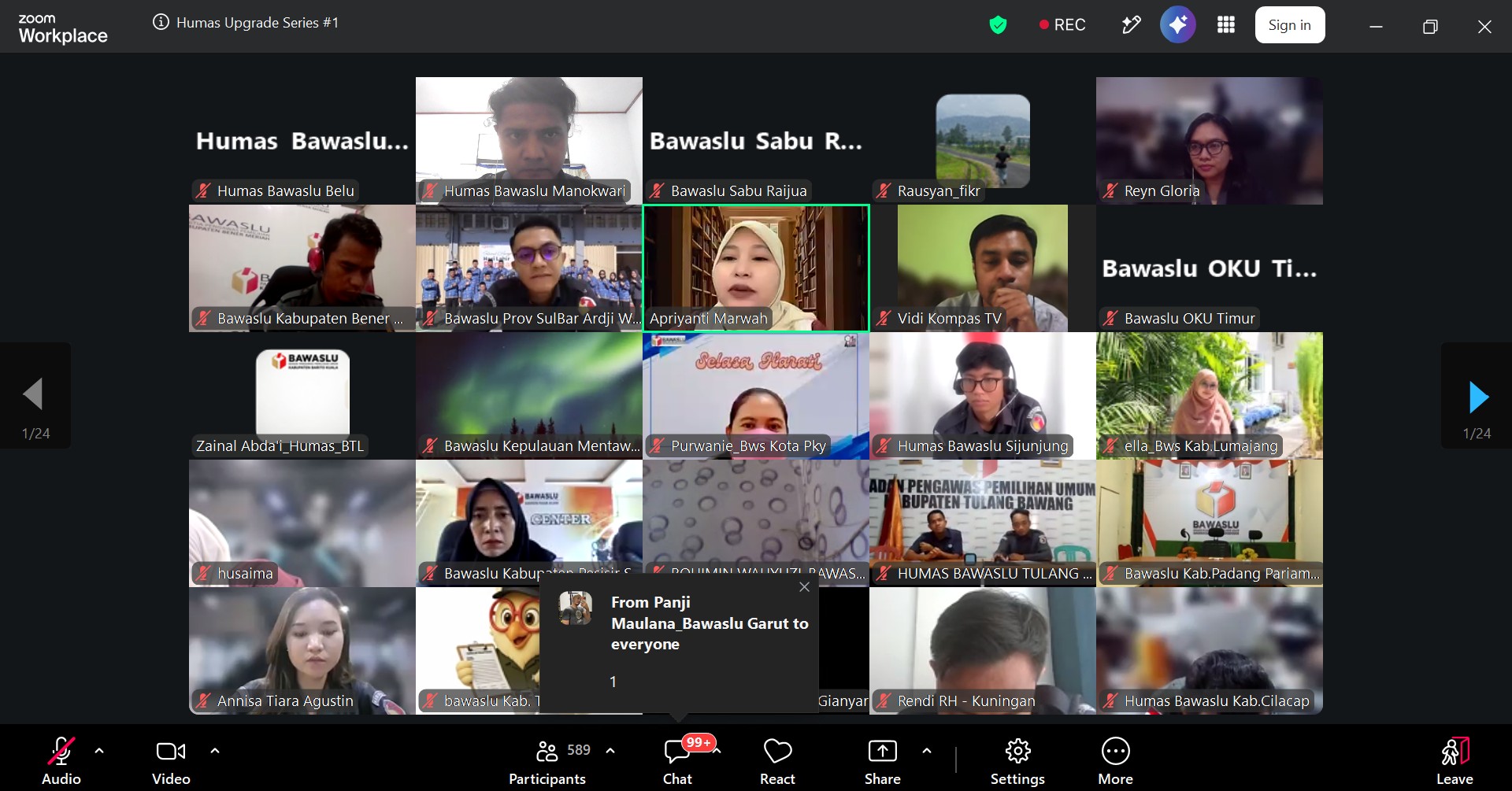This screenshot has width=1512, height=791.
Task: Expand participants options arrow next to 589
Action: (x=610, y=751)
